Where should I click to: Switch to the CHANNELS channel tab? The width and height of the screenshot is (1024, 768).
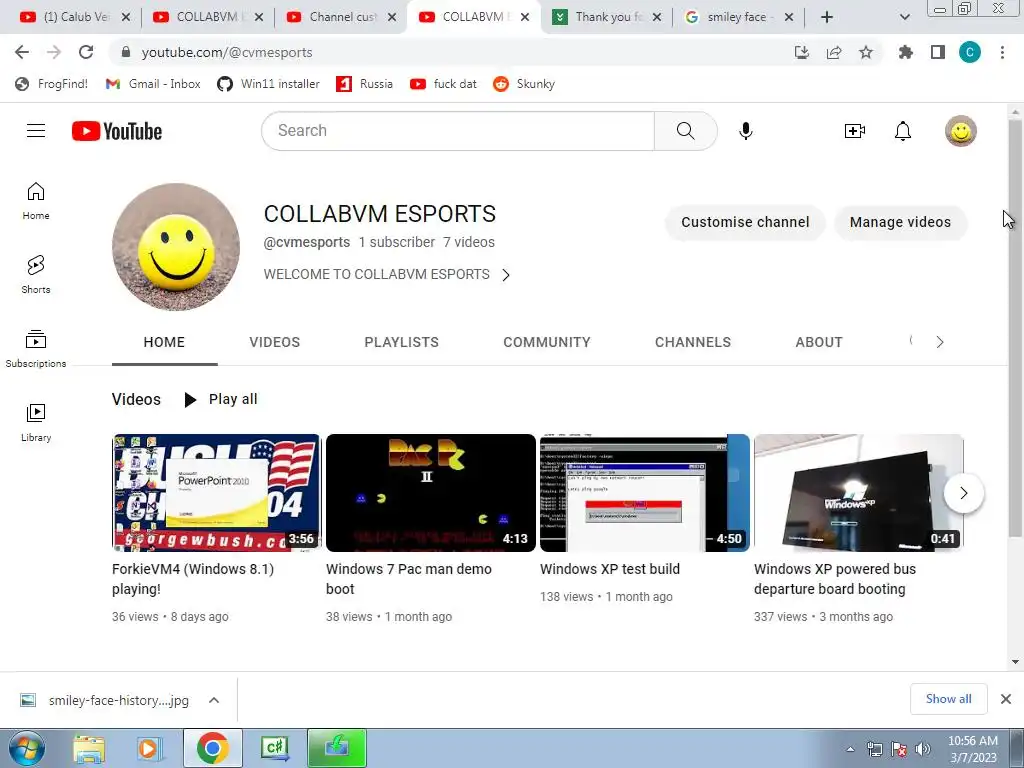click(x=693, y=342)
